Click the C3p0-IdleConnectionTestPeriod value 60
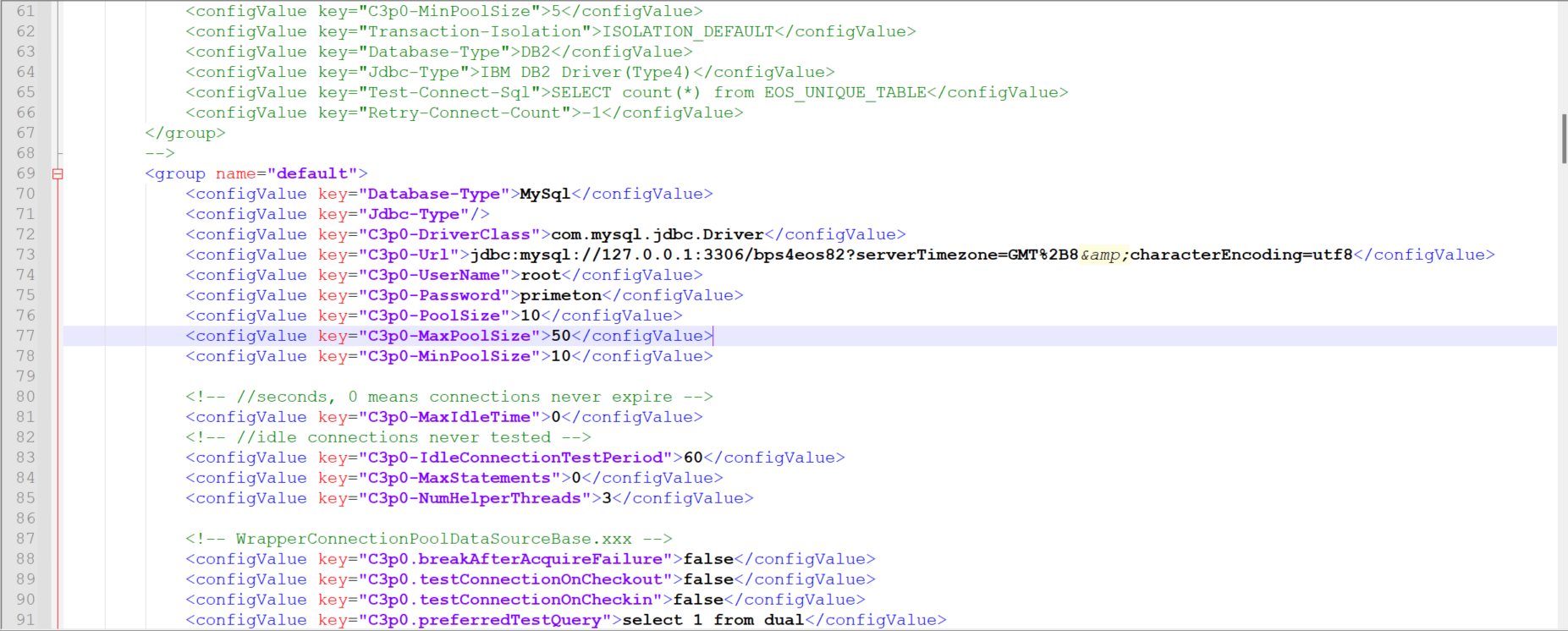This screenshot has width=1568, height=631. [x=693, y=458]
